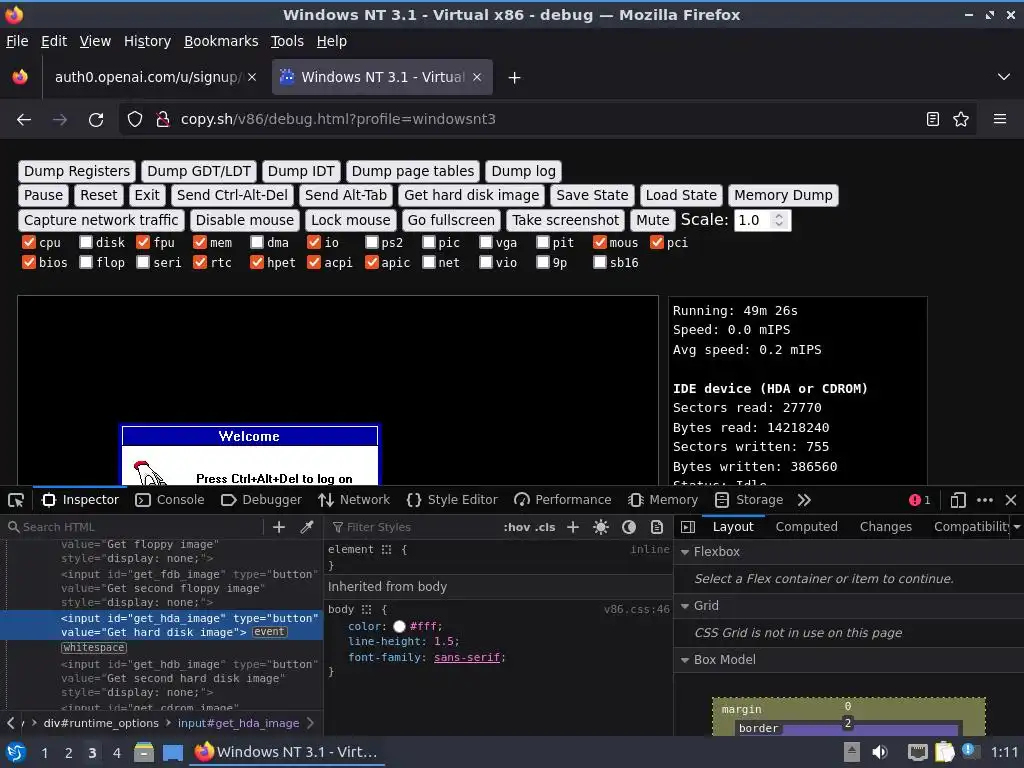This screenshot has height=768, width=1024.
Task: Toggle dark color scheme simulation icon
Action: (629, 527)
